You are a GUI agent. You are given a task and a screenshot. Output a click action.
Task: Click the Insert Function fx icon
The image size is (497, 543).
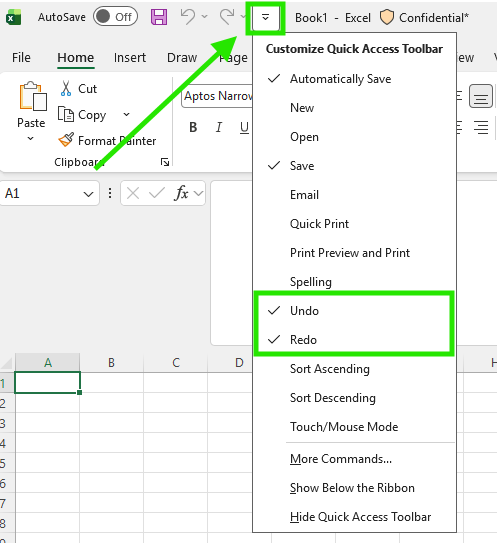[181, 193]
